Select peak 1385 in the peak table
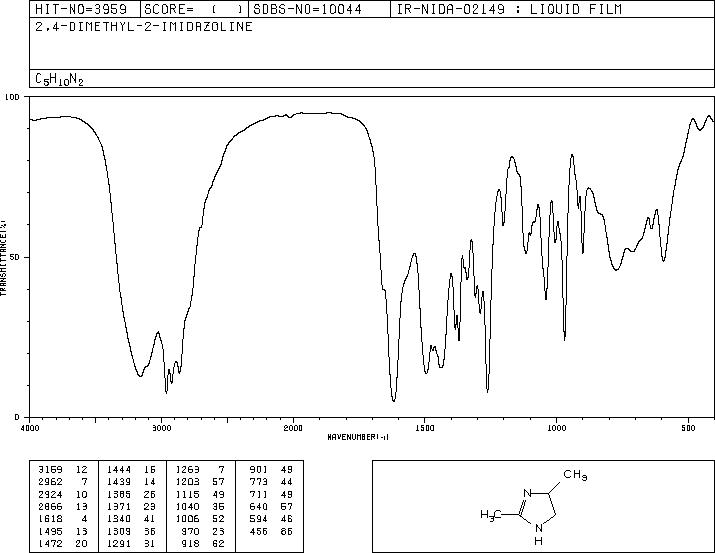Viewport: 715px width, 553px height. click(119, 494)
